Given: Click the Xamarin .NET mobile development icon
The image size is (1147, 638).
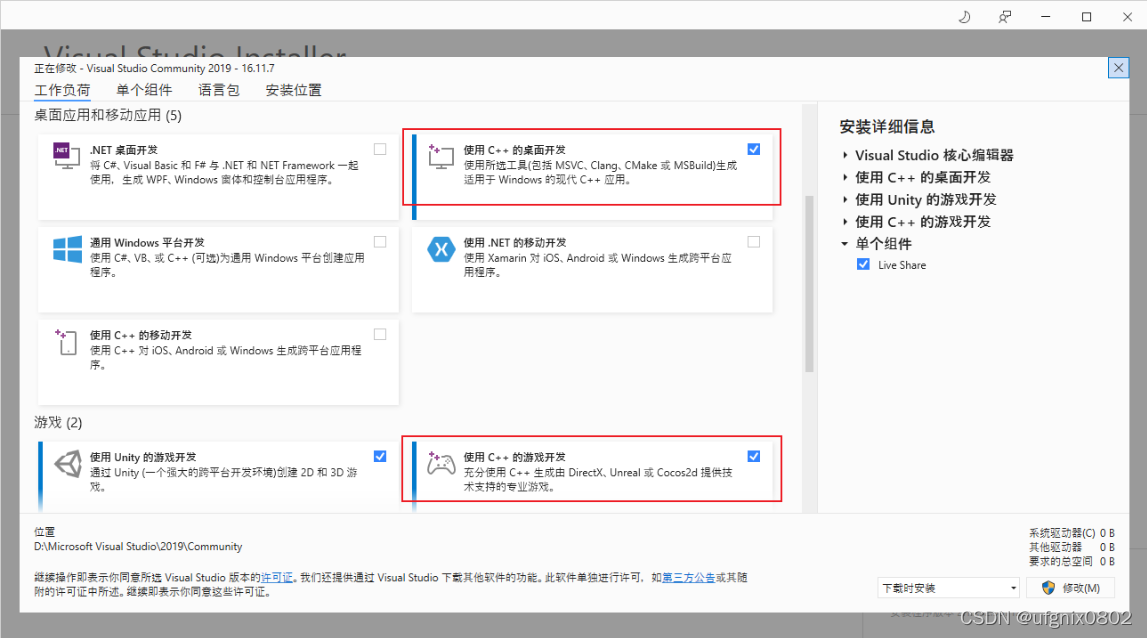Looking at the screenshot, I should 441,249.
